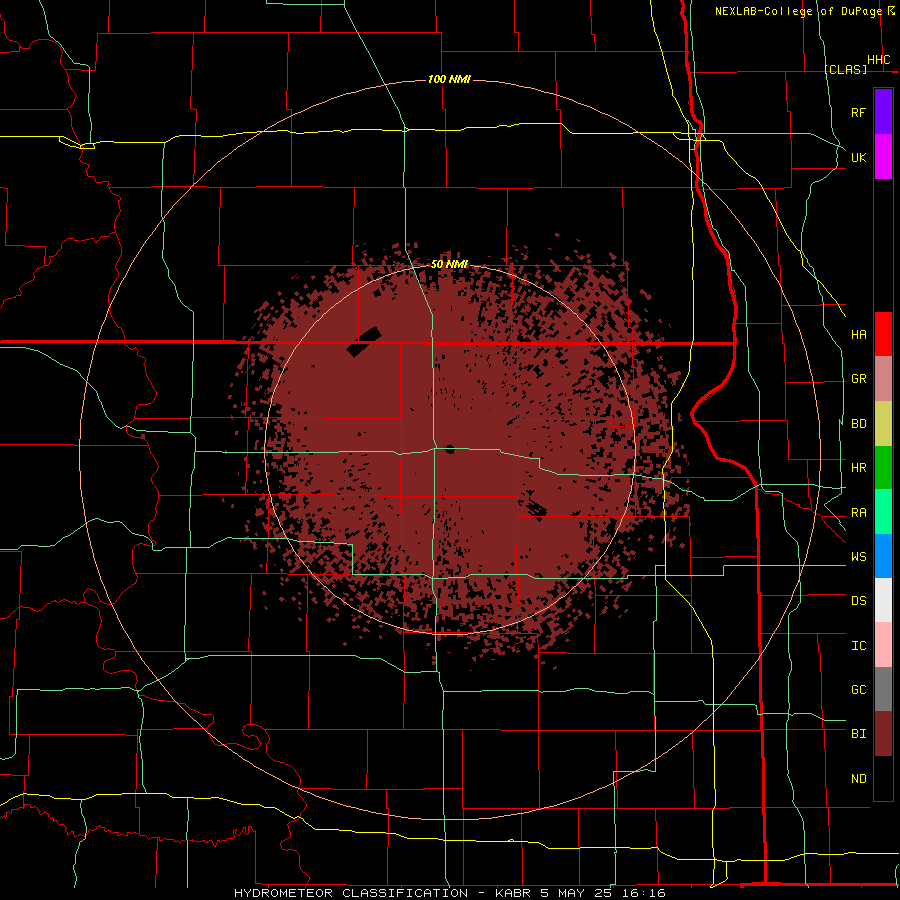Click the green HR legend swatch
This screenshot has width=900, height=900.
(x=883, y=467)
